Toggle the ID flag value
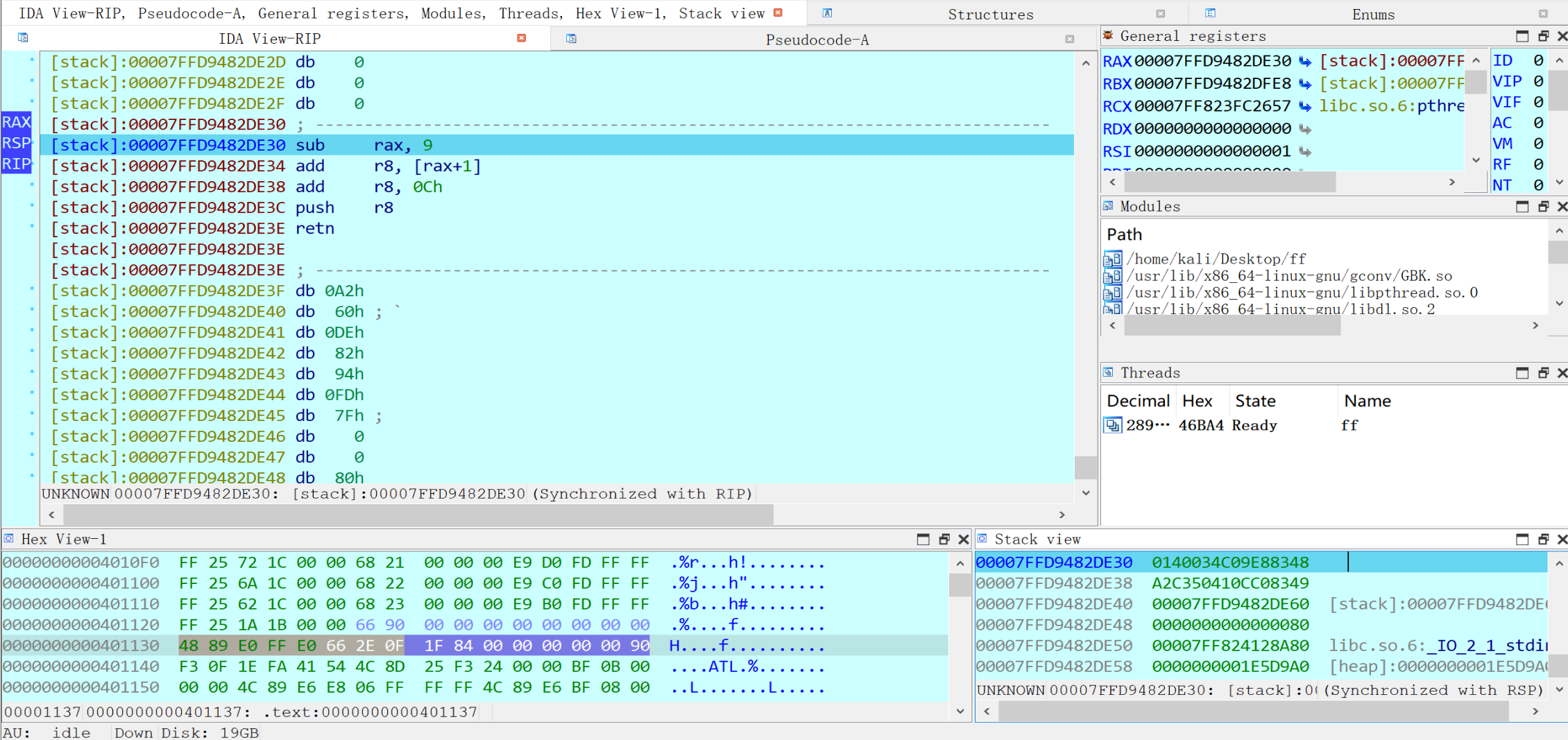The image size is (1568, 740). [x=1538, y=61]
